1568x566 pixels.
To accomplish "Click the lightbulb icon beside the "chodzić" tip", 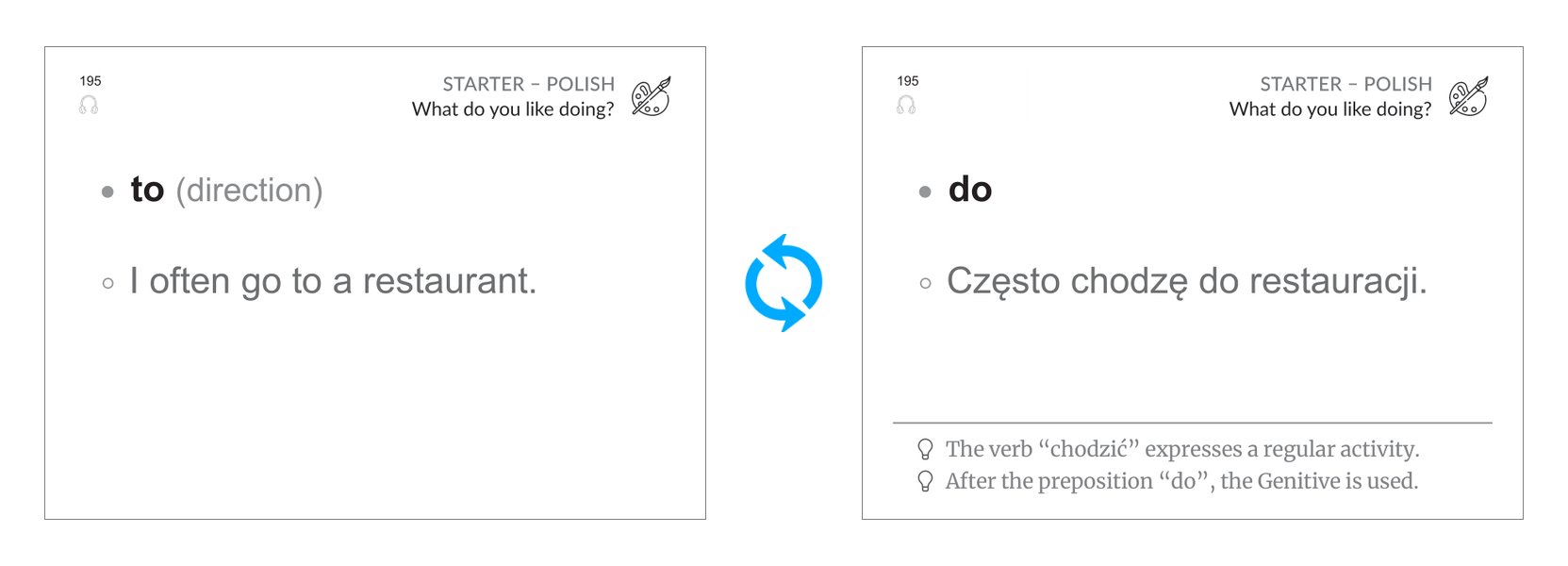I will (926, 449).
